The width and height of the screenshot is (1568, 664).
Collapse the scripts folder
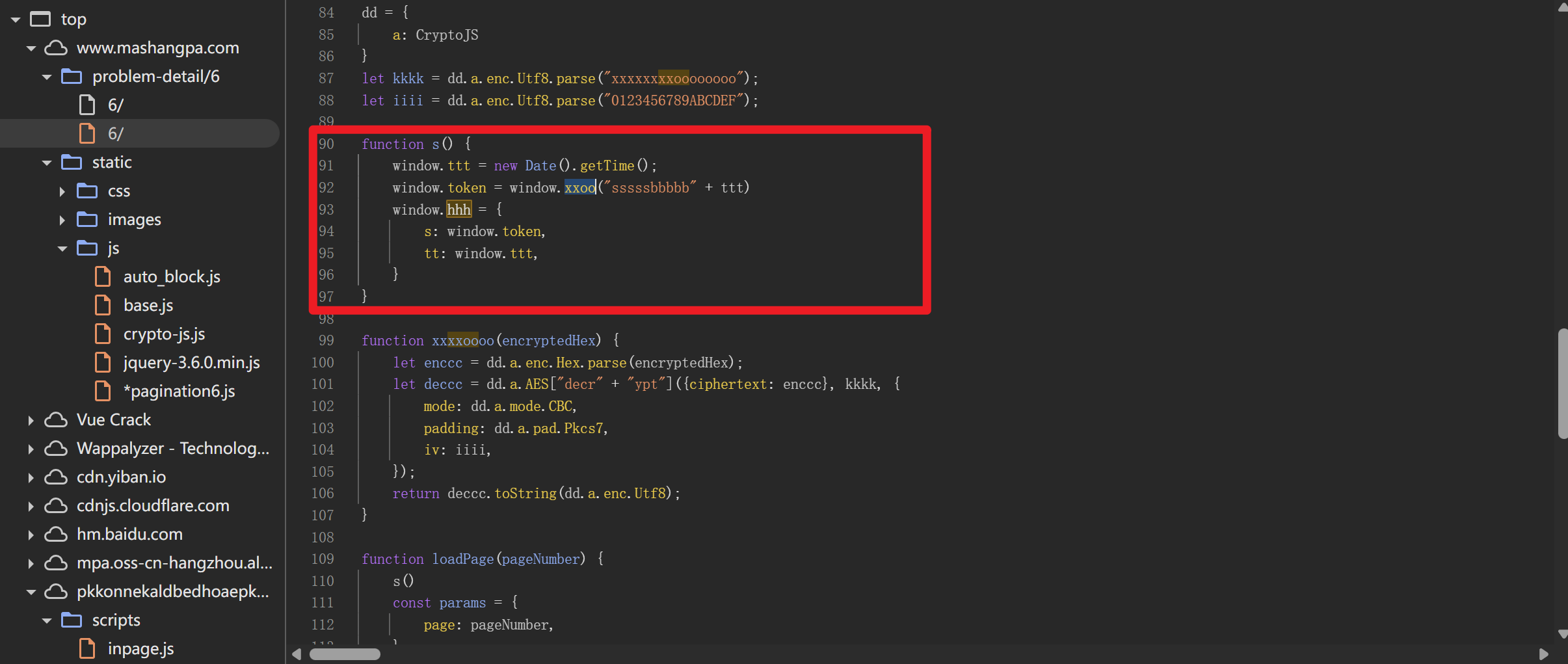point(47,620)
